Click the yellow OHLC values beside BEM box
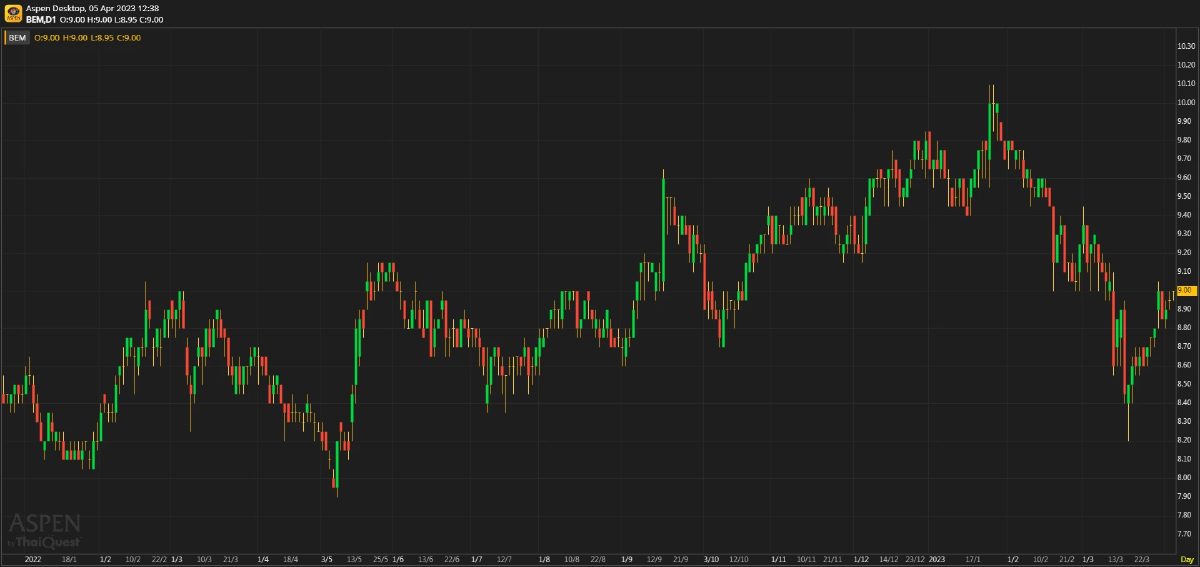1200x567 pixels. (88, 37)
